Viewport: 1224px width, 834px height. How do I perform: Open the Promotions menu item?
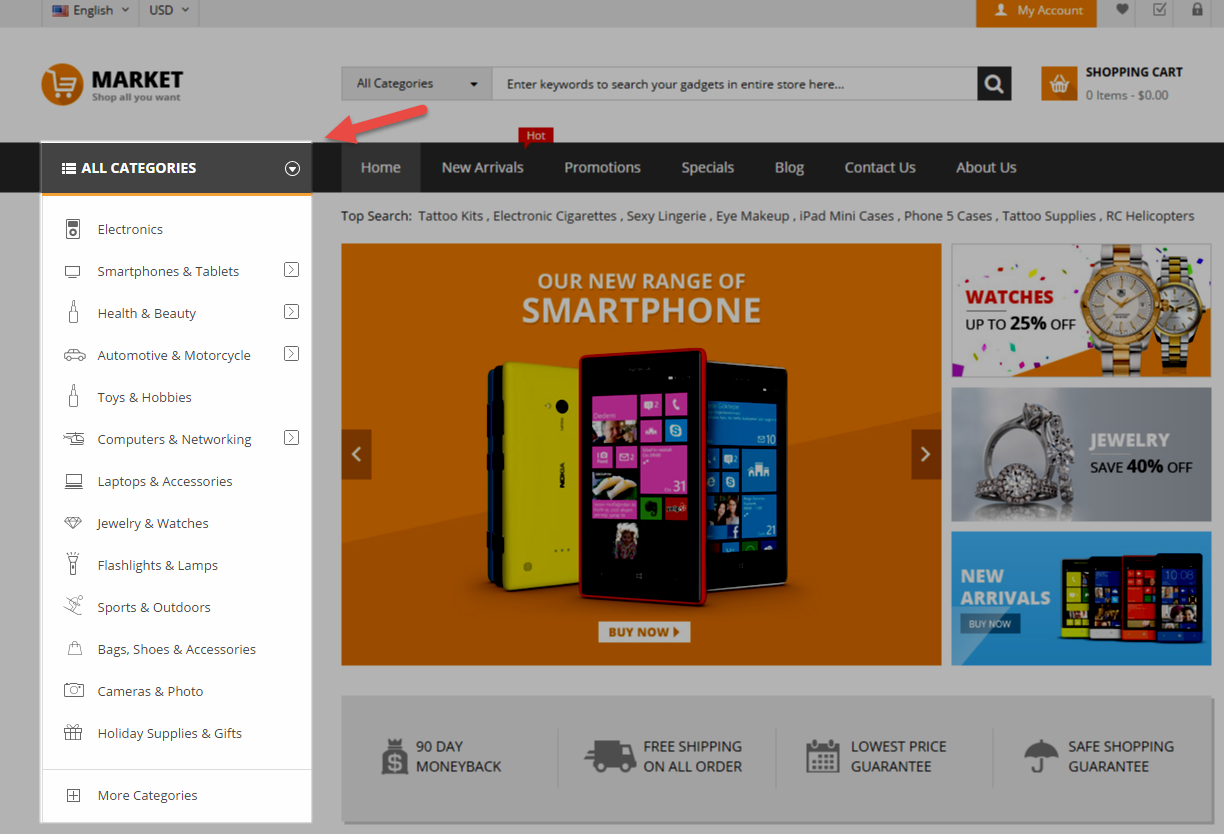click(602, 168)
